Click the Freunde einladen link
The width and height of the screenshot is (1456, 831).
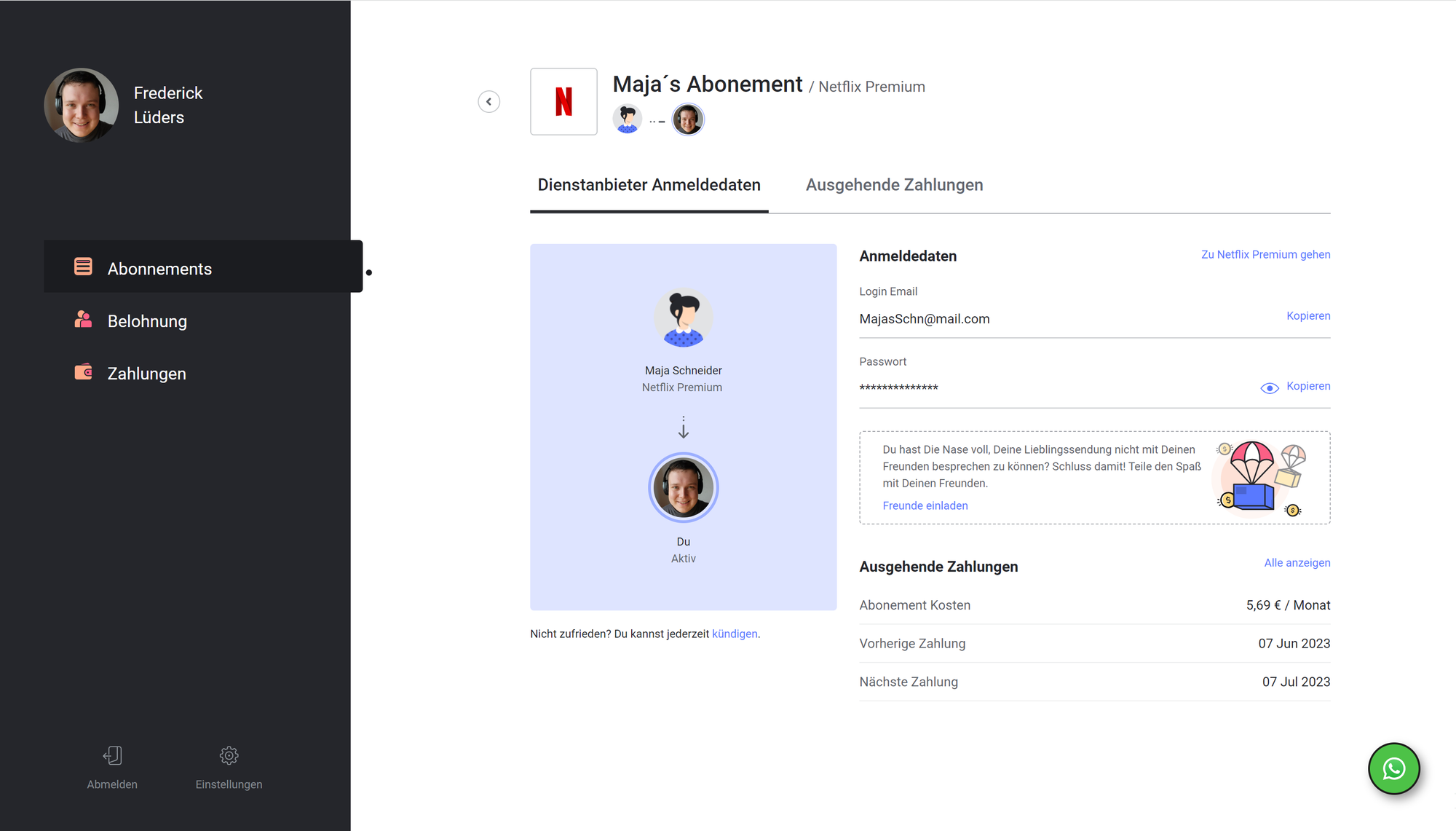[x=925, y=505]
